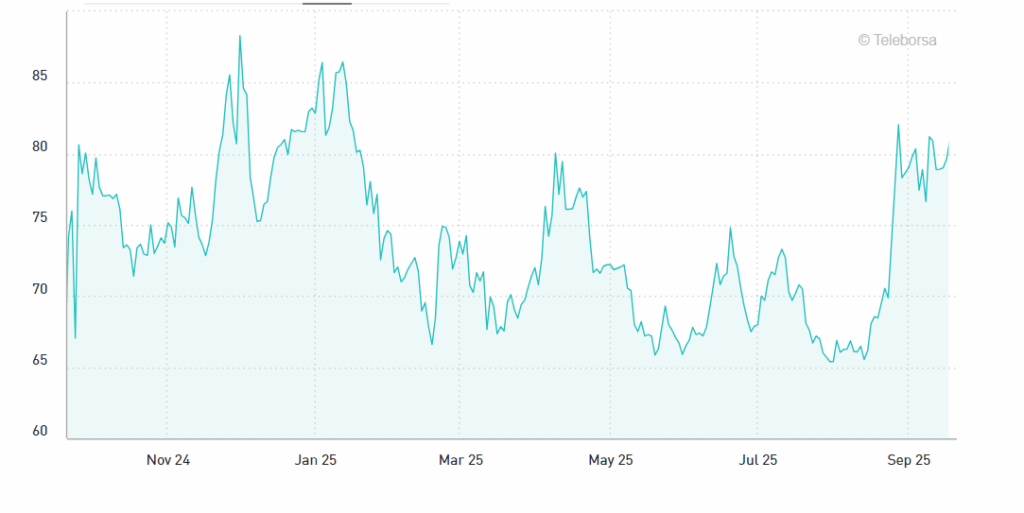Click the highest chart peak in December

pos(240,37)
